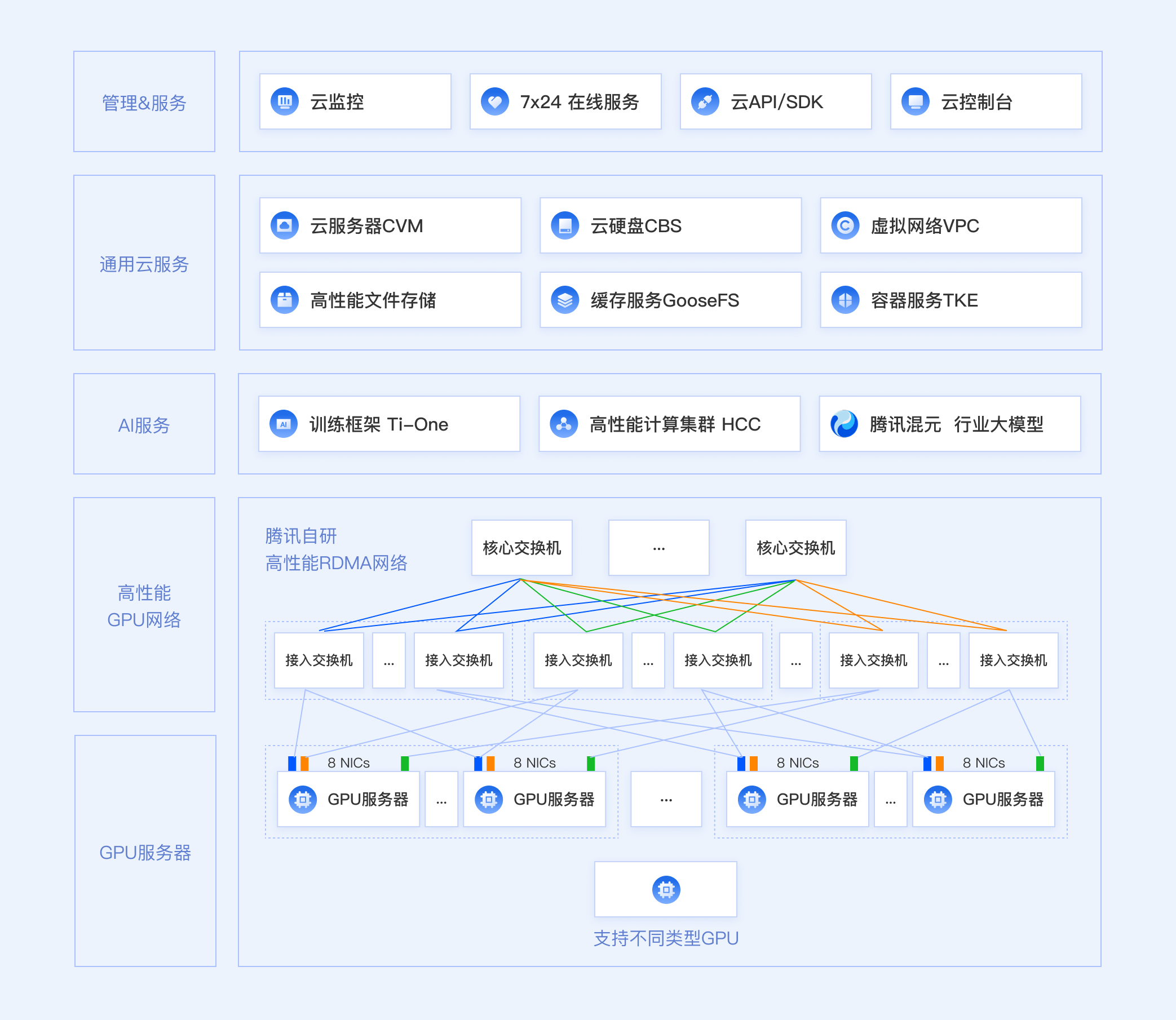Click the leftmost 接入交换机 box
Image resolution: width=1176 pixels, height=1020 pixels.
319,660
